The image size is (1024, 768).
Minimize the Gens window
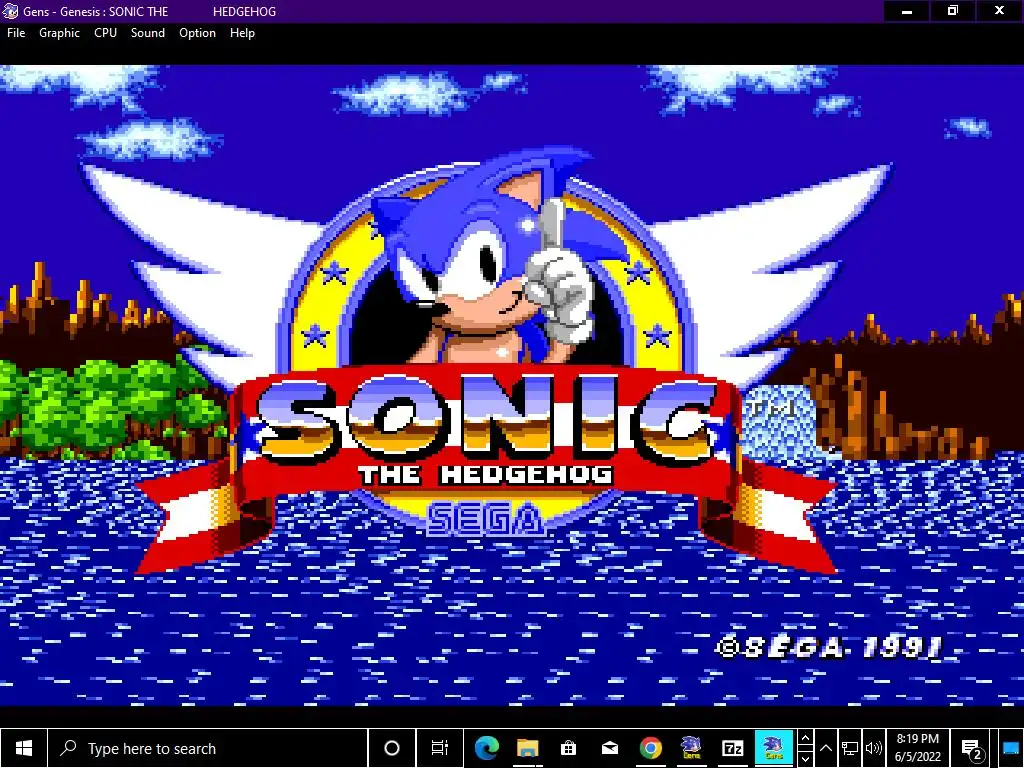coord(906,11)
